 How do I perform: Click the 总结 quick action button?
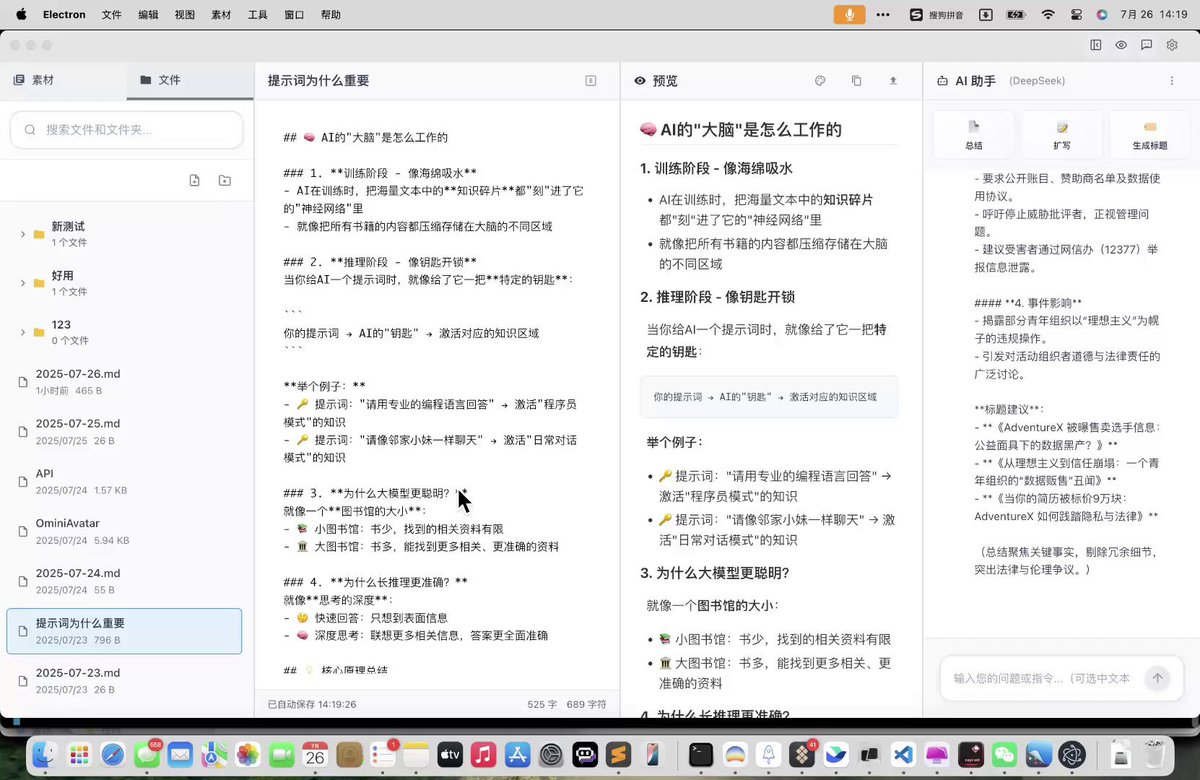click(x=973, y=134)
